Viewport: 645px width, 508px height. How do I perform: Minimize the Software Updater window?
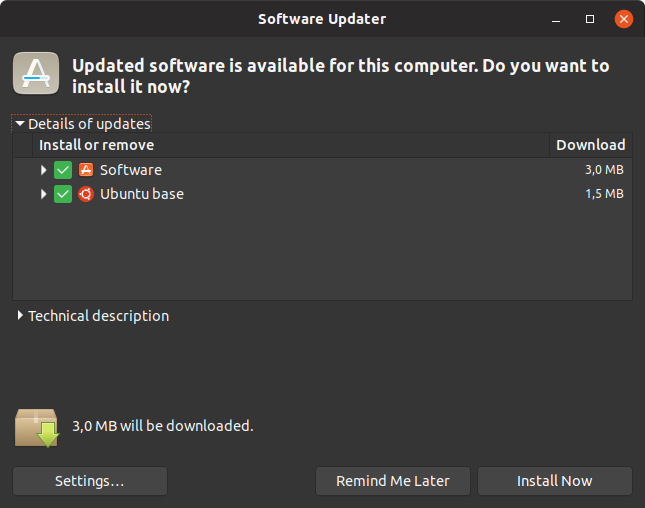557,19
